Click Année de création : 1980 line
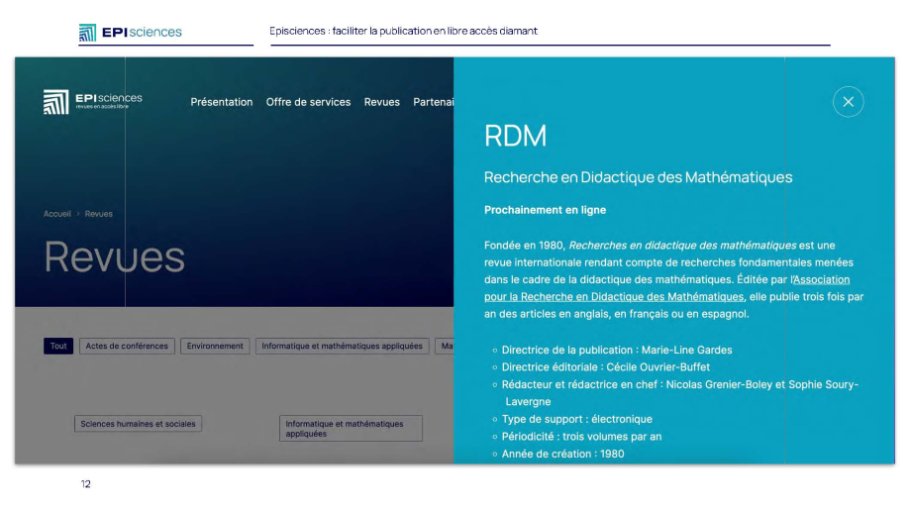Image resolution: width=910 pixels, height=512 pixels. [x=563, y=454]
